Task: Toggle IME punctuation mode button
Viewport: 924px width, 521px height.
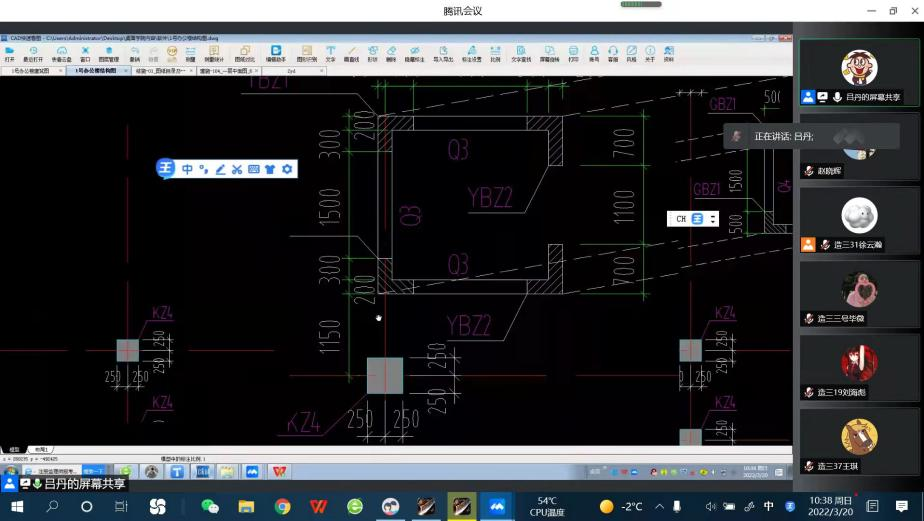Action: coord(204,169)
